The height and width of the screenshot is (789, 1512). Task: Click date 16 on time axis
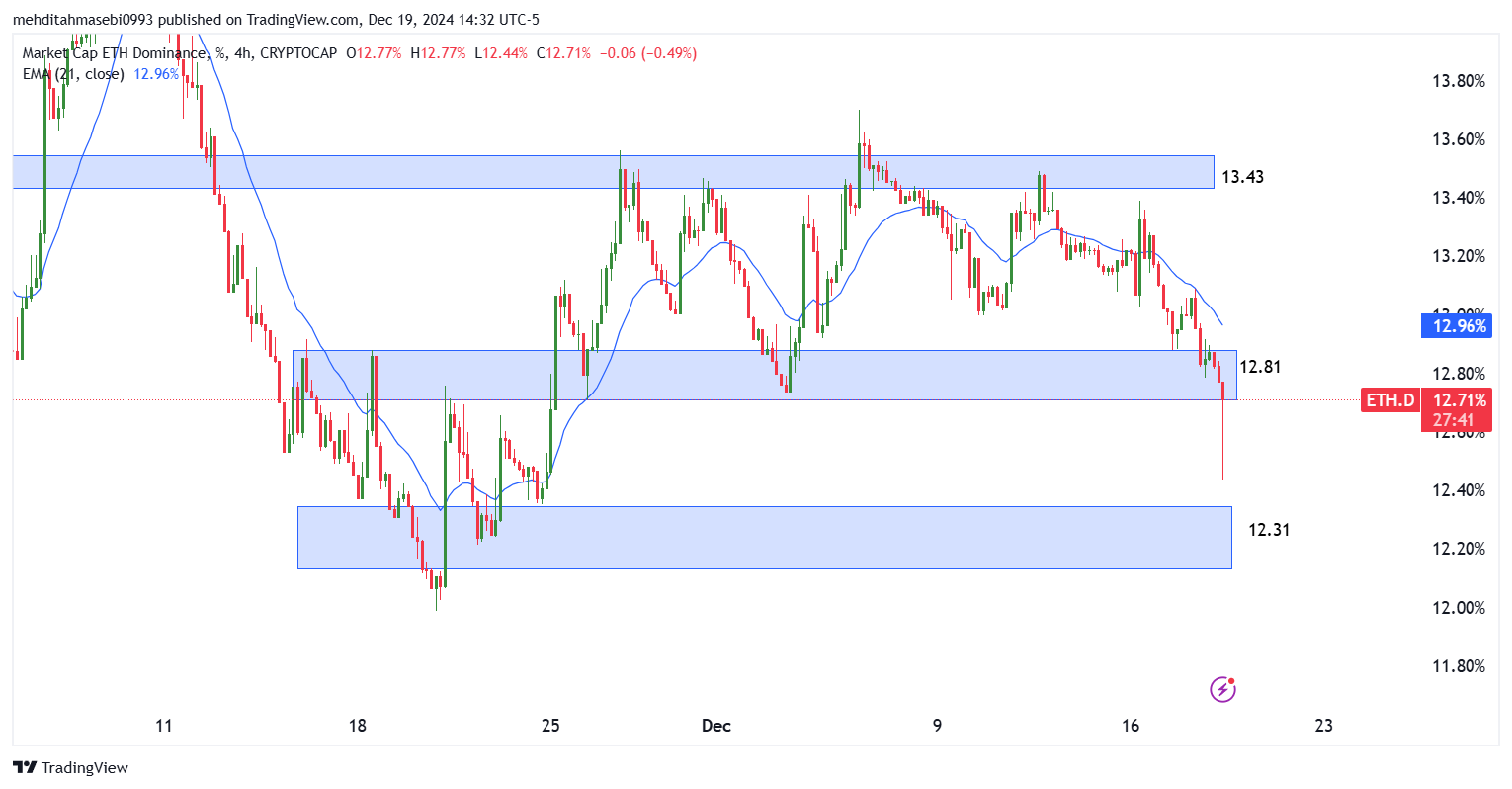click(x=1131, y=726)
